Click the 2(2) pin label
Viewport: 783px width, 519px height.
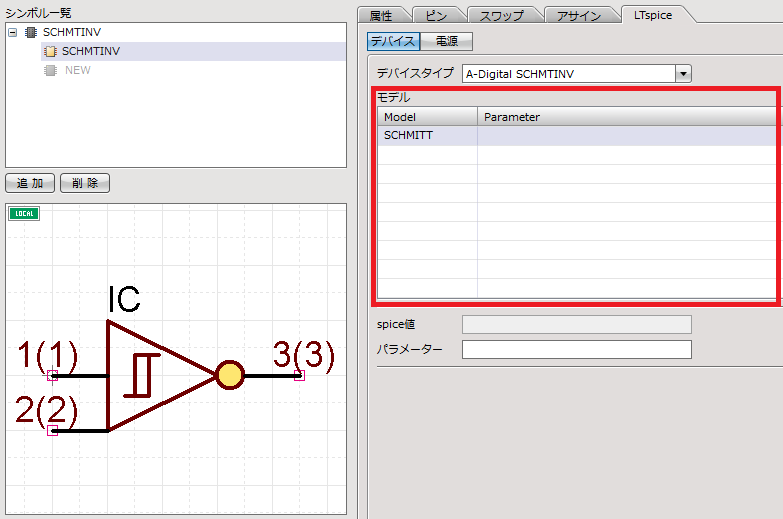click(x=46, y=411)
